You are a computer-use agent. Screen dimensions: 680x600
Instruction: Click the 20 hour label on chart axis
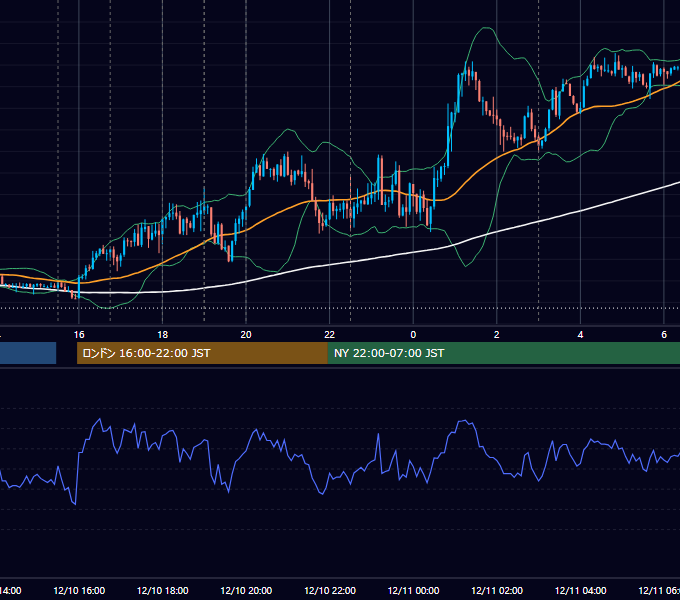pyautogui.click(x=246, y=335)
